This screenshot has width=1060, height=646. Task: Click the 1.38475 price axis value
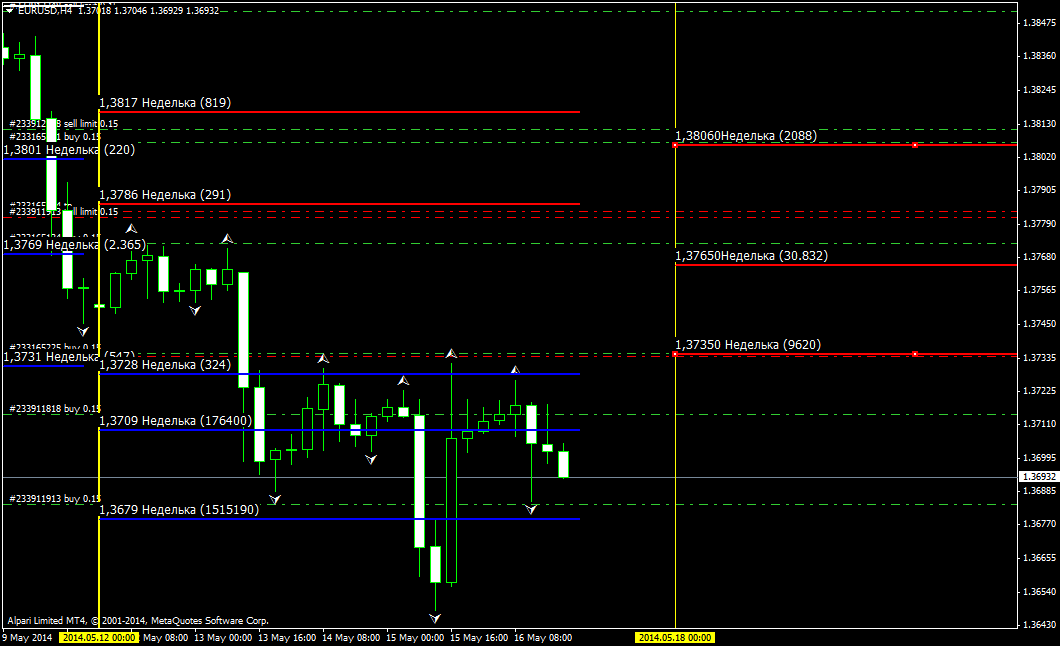pos(1040,23)
